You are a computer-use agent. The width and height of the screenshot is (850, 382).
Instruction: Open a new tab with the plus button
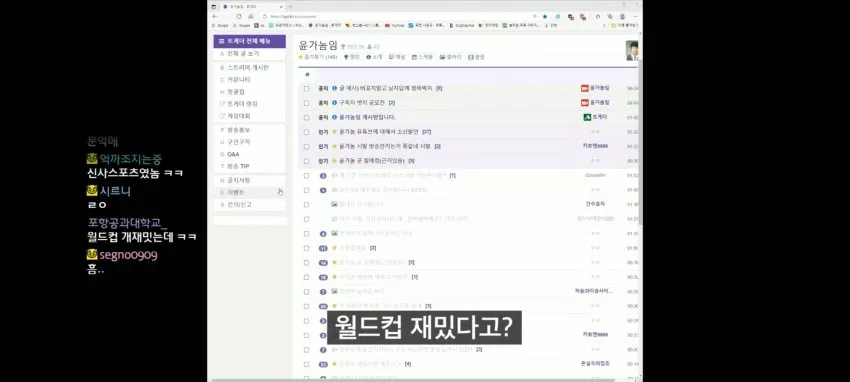click(290, 7)
